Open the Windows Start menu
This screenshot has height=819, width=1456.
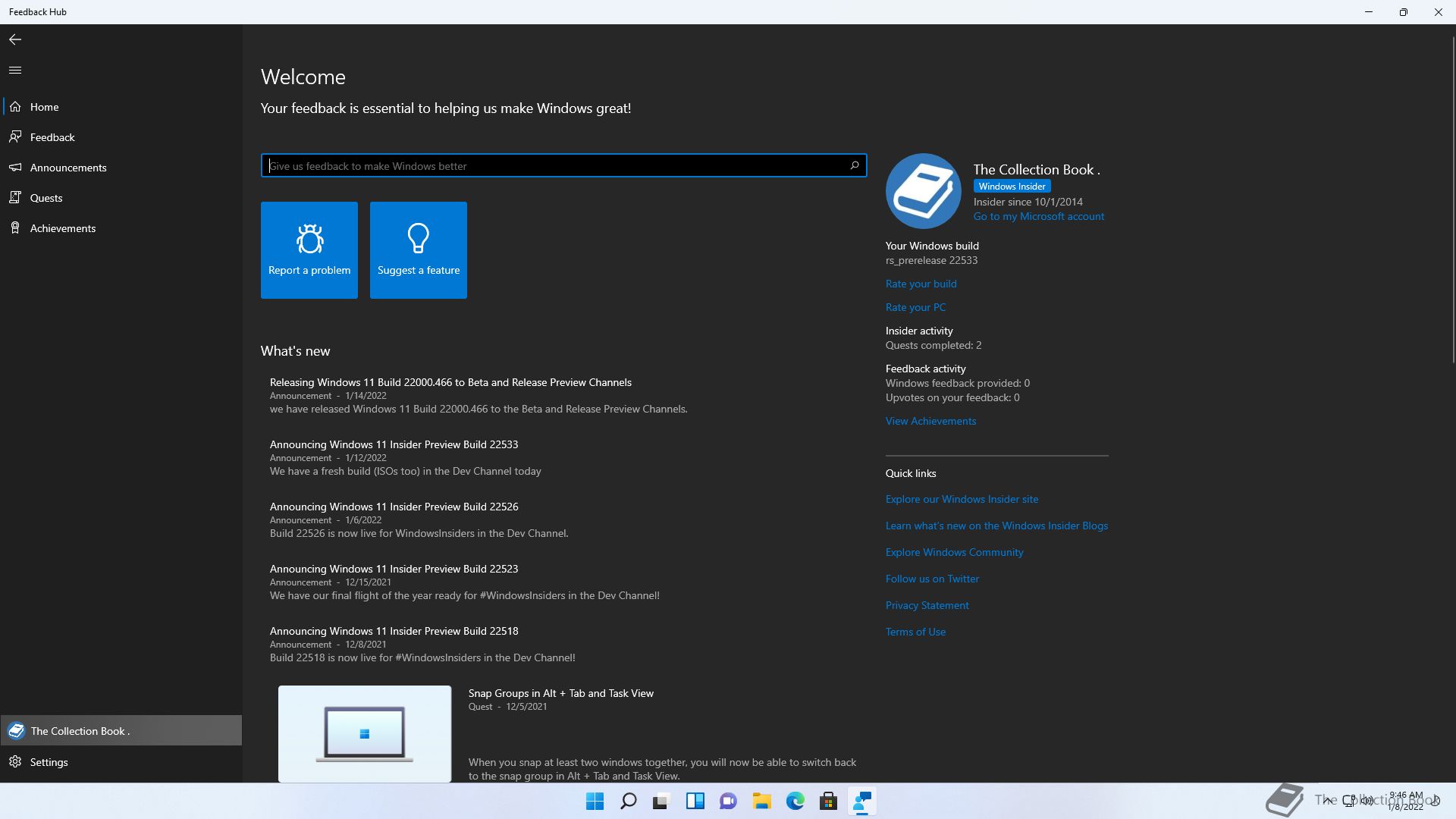pyautogui.click(x=595, y=801)
